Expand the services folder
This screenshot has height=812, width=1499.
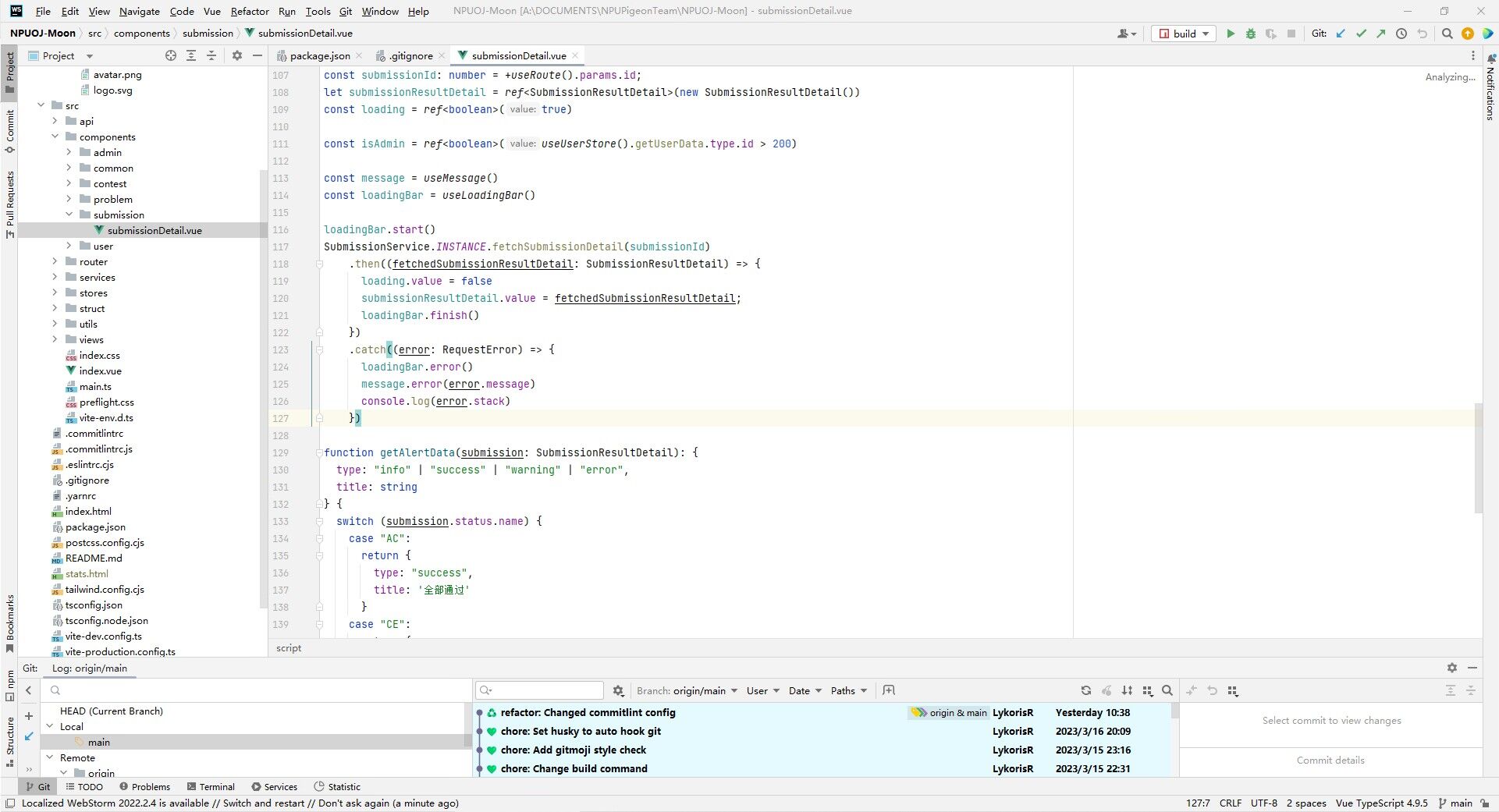tap(55, 277)
